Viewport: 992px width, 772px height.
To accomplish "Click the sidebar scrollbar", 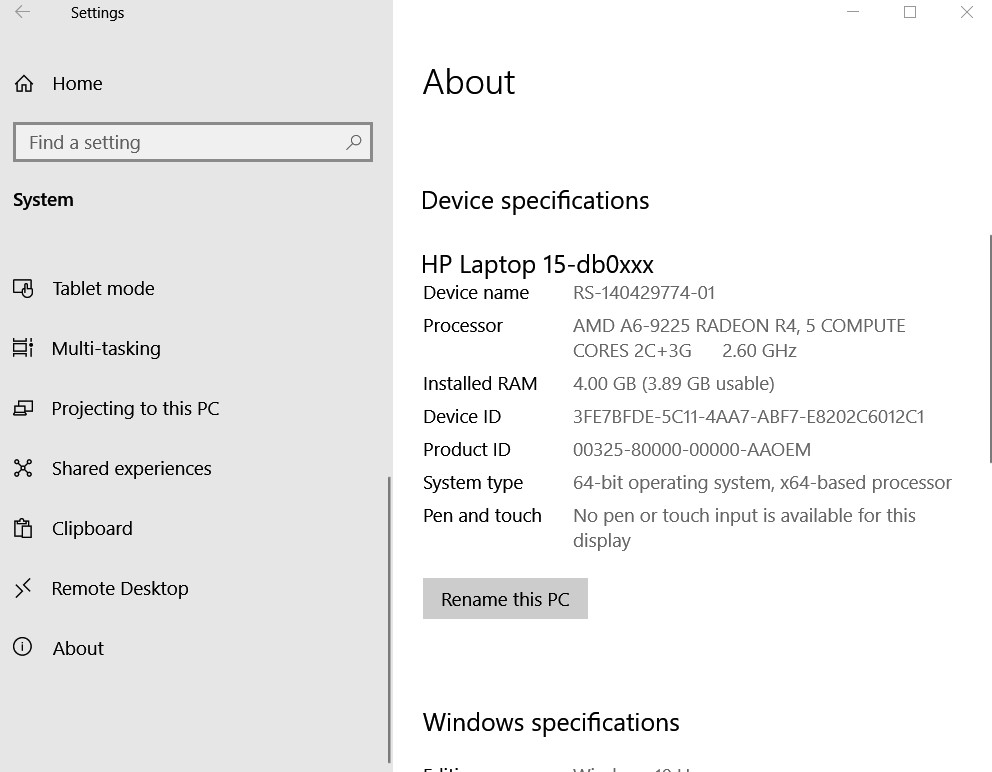I will click(x=389, y=620).
